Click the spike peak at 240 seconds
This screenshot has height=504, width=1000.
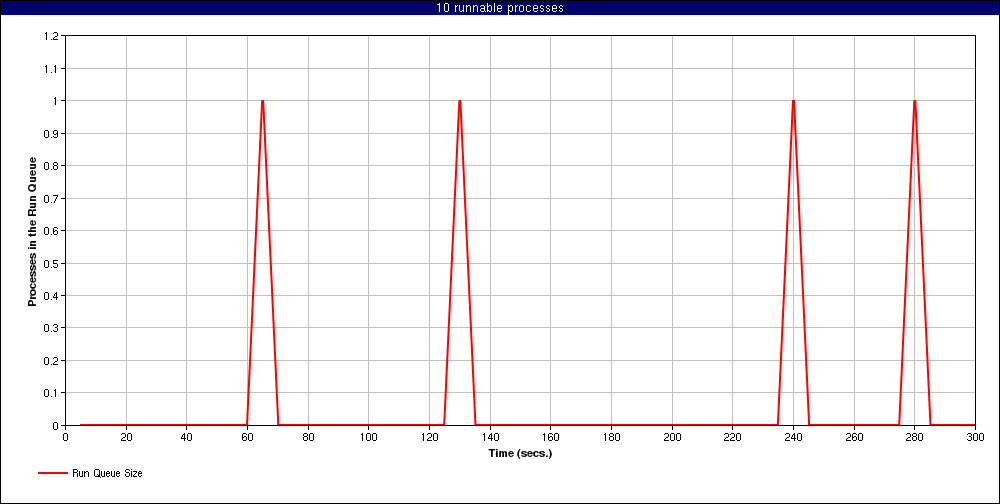pos(793,101)
